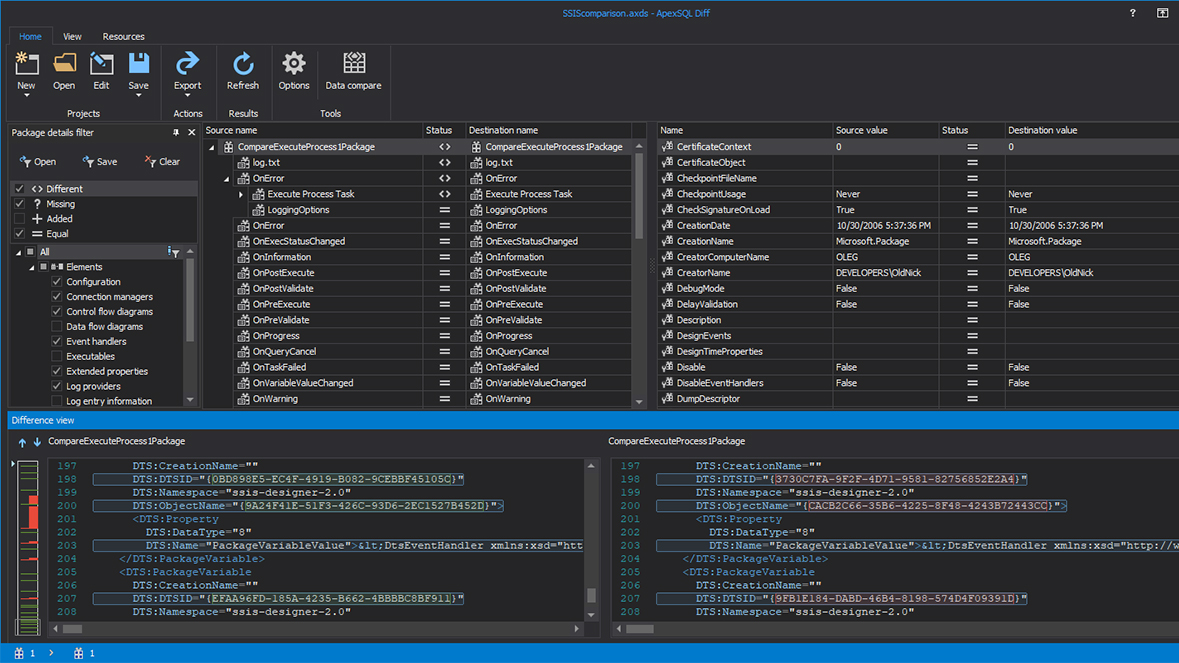Expand the Execute Process Task node
The width and height of the screenshot is (1179, 663).
[239, 193]
